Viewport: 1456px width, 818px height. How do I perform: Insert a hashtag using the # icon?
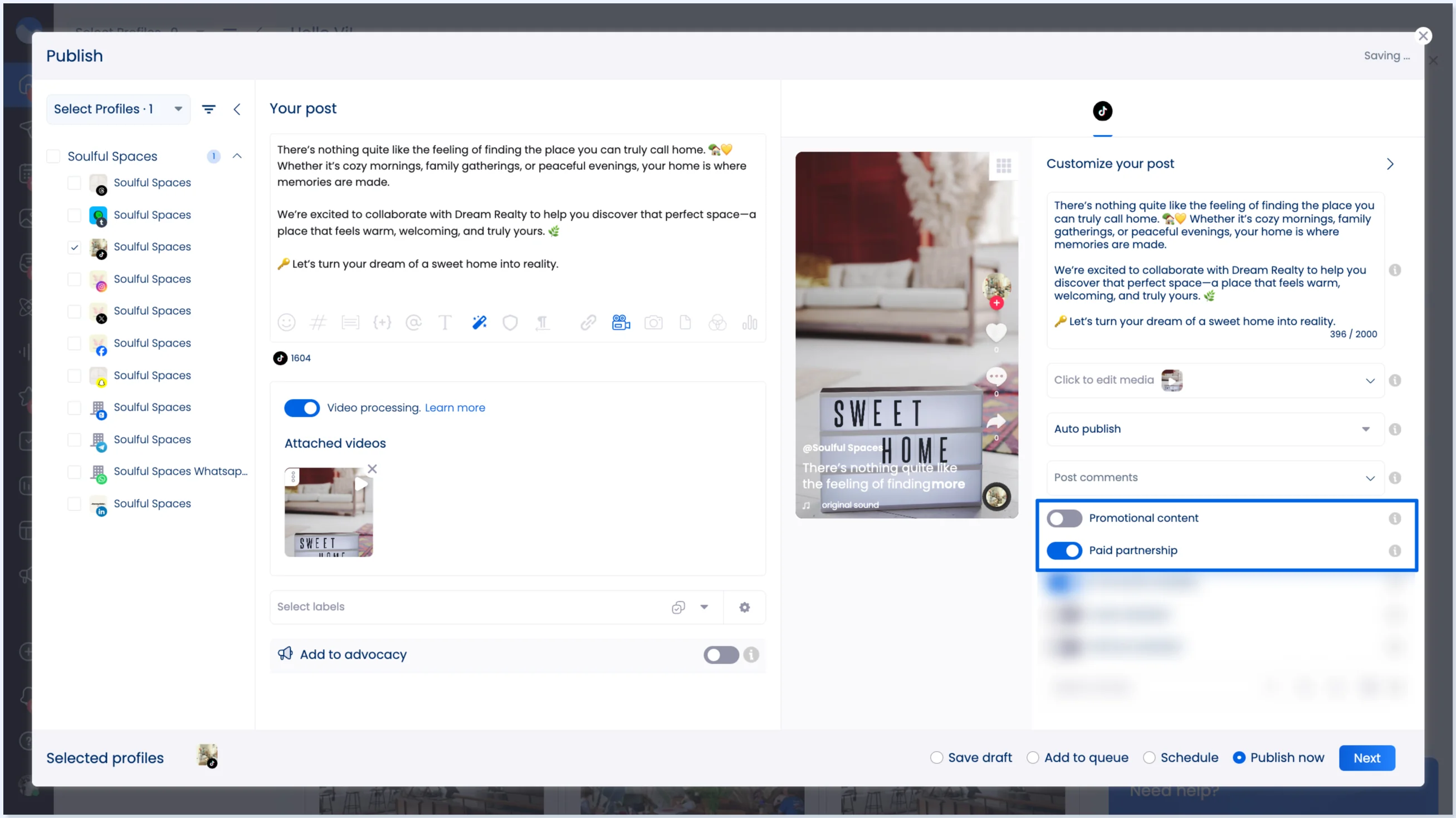tap(318, 322)
